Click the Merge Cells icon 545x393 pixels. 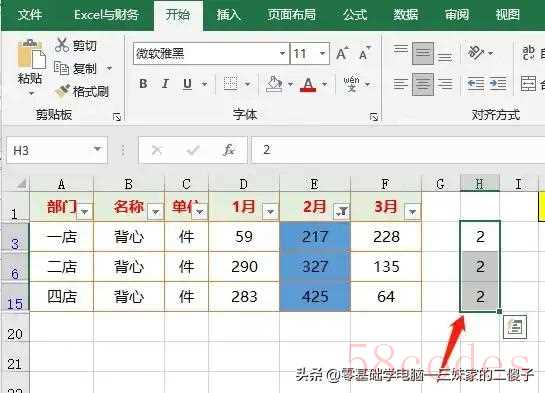click(528, 84)
